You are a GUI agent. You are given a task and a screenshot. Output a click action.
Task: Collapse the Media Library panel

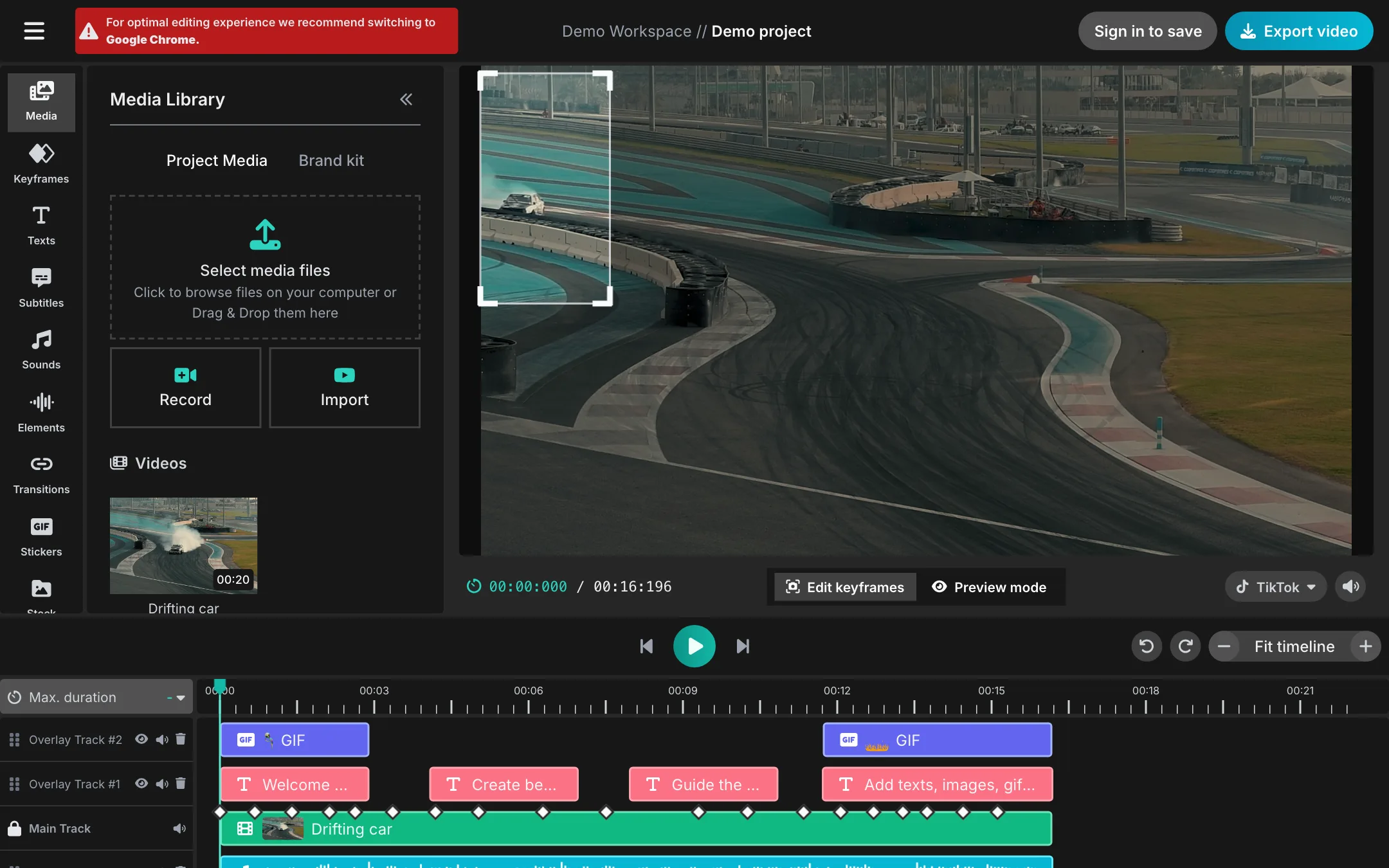click(x=406, y=99)
